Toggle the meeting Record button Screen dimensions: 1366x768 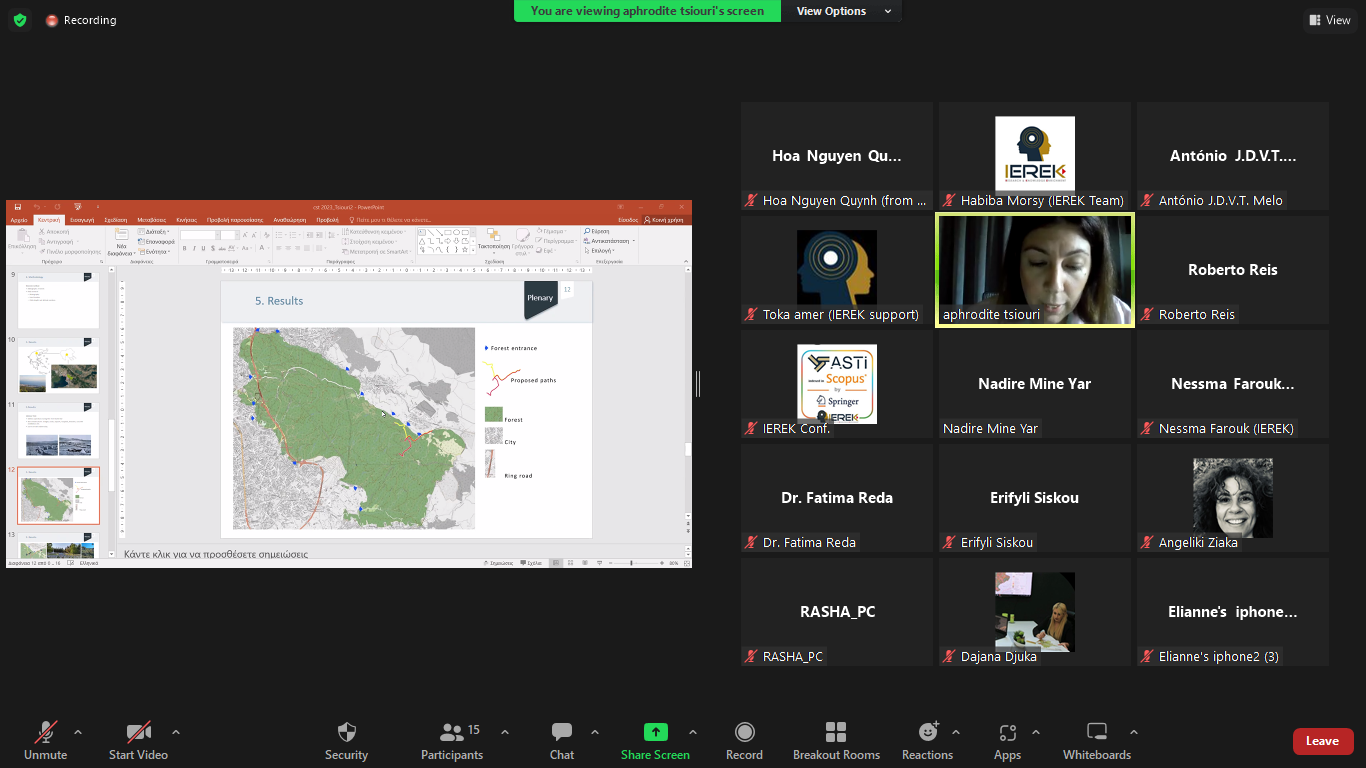744,741
